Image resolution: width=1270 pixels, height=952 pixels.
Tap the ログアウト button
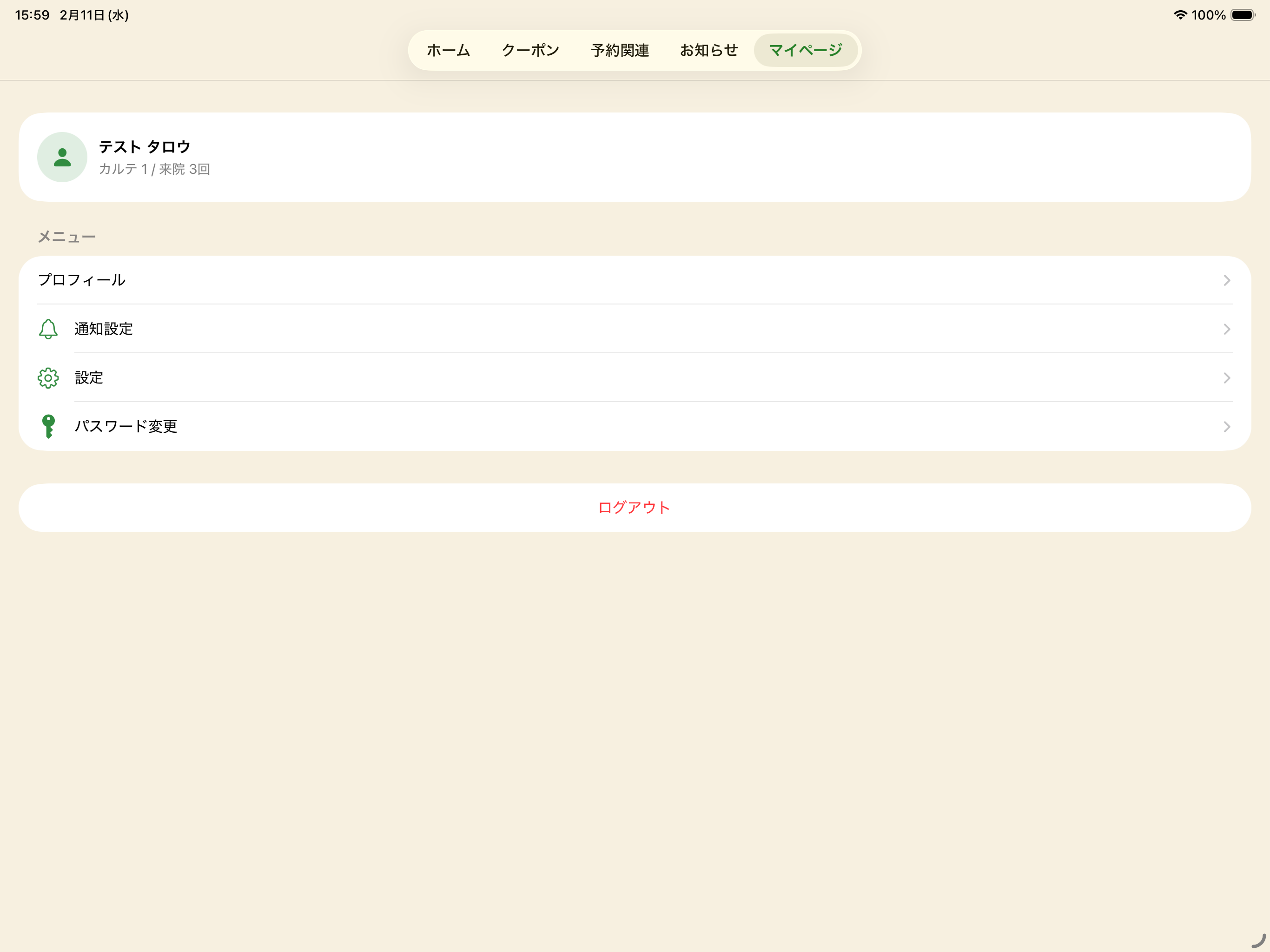(x=635, y=508)
